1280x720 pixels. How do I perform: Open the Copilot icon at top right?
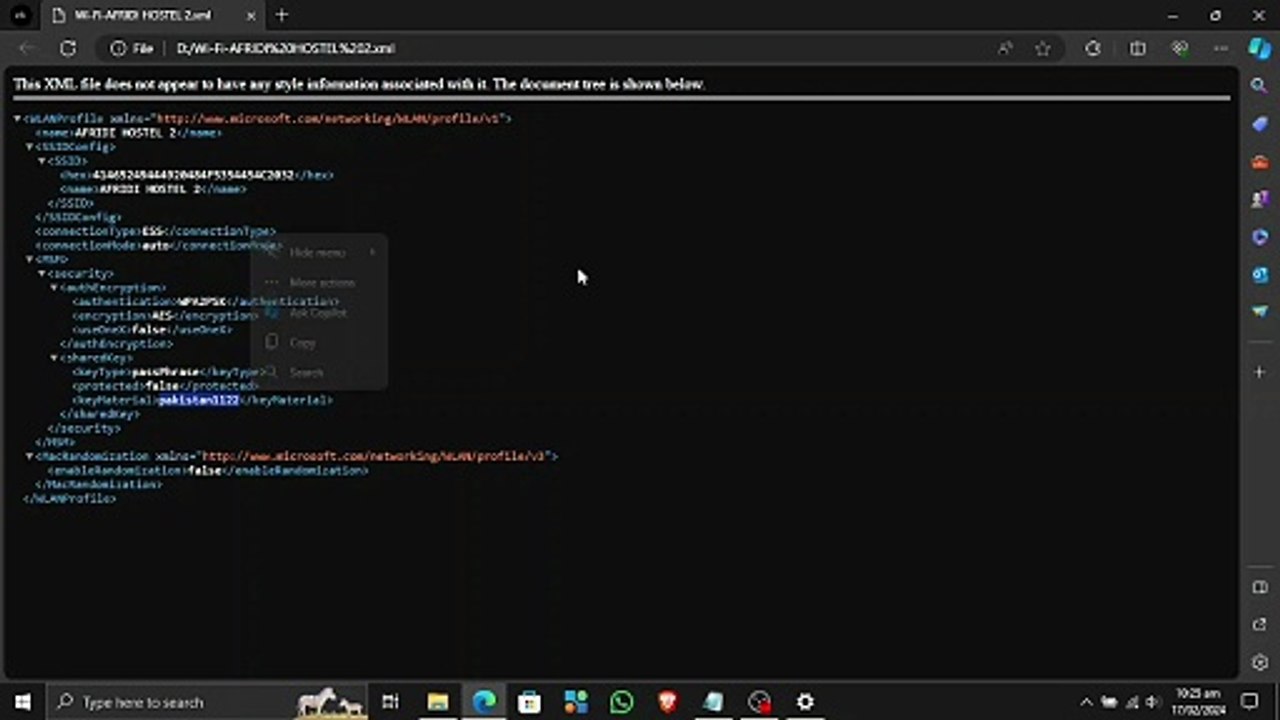pyautogui.click(x=1259, y=48)
